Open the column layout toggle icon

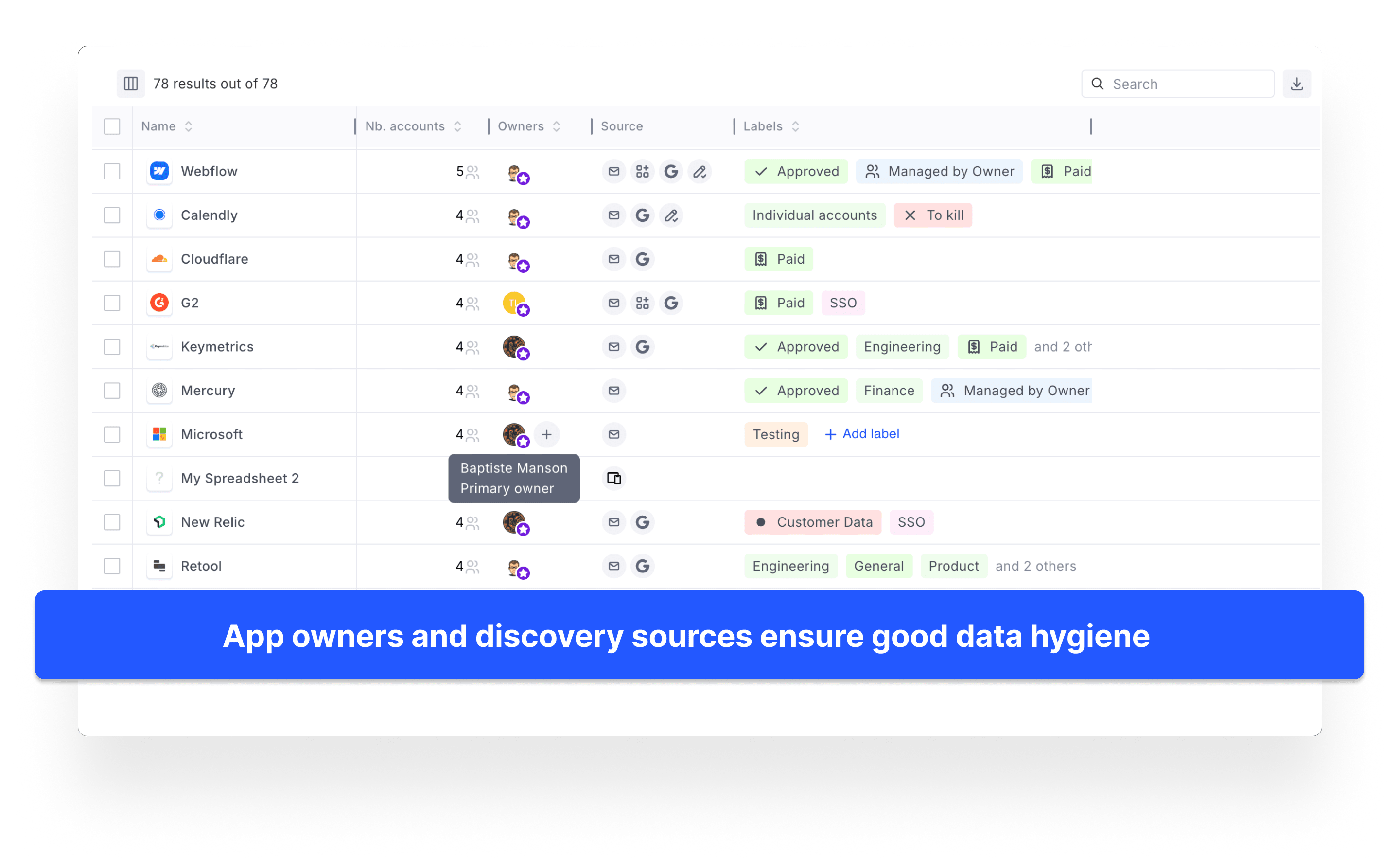tap(131, 84)
